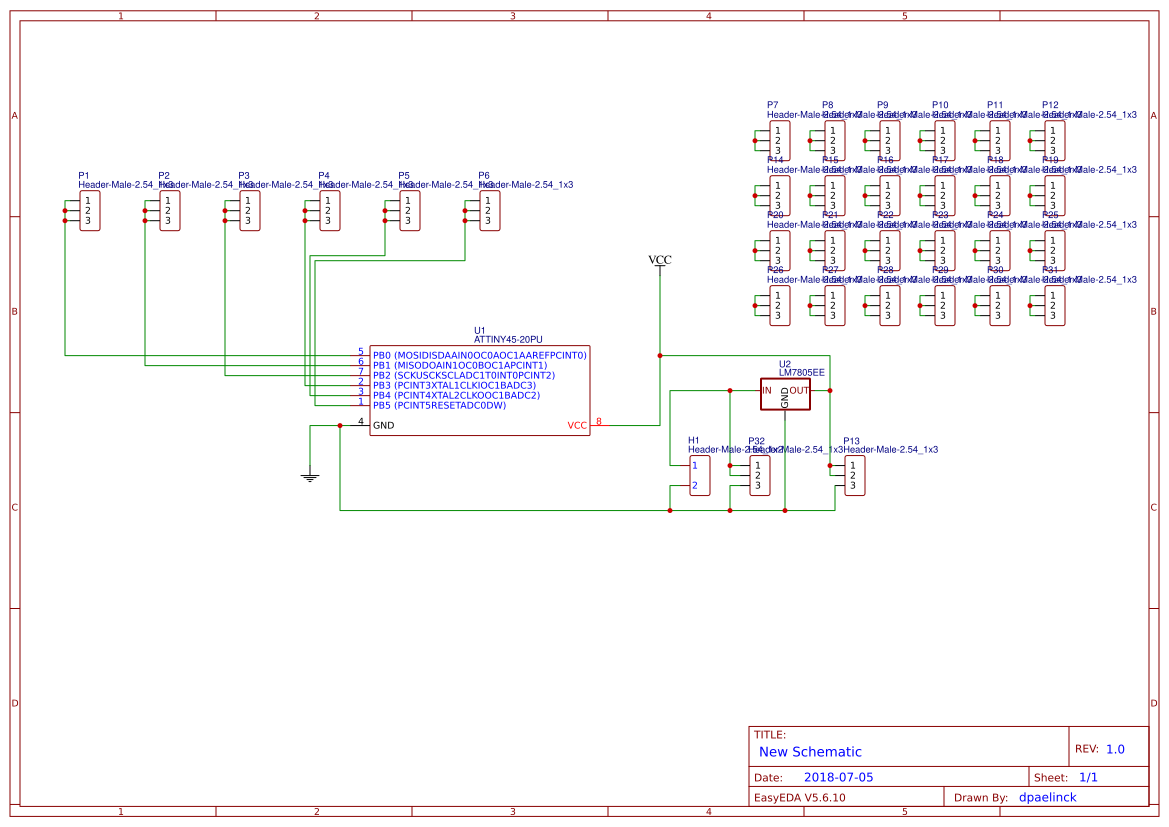Click the author name dpaelinck
Viewport: 1169px width, 827px height.
[x=1048, y=797]
